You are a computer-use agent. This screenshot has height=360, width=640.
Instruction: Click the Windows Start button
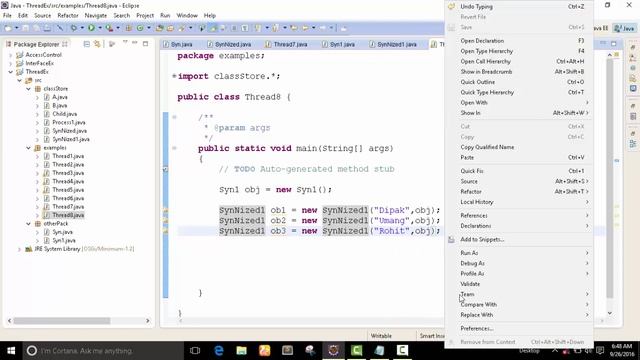click(11, 350)
